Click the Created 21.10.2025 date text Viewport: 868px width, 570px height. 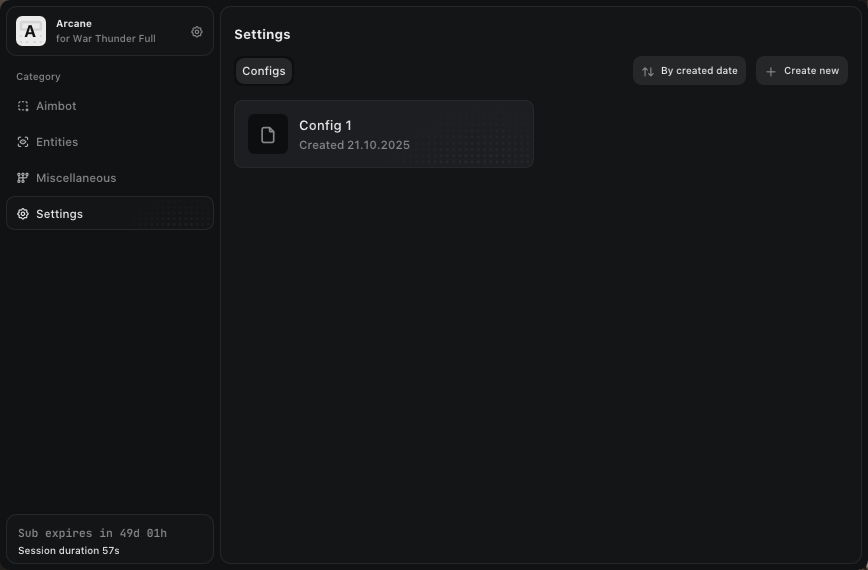point(354,145)
